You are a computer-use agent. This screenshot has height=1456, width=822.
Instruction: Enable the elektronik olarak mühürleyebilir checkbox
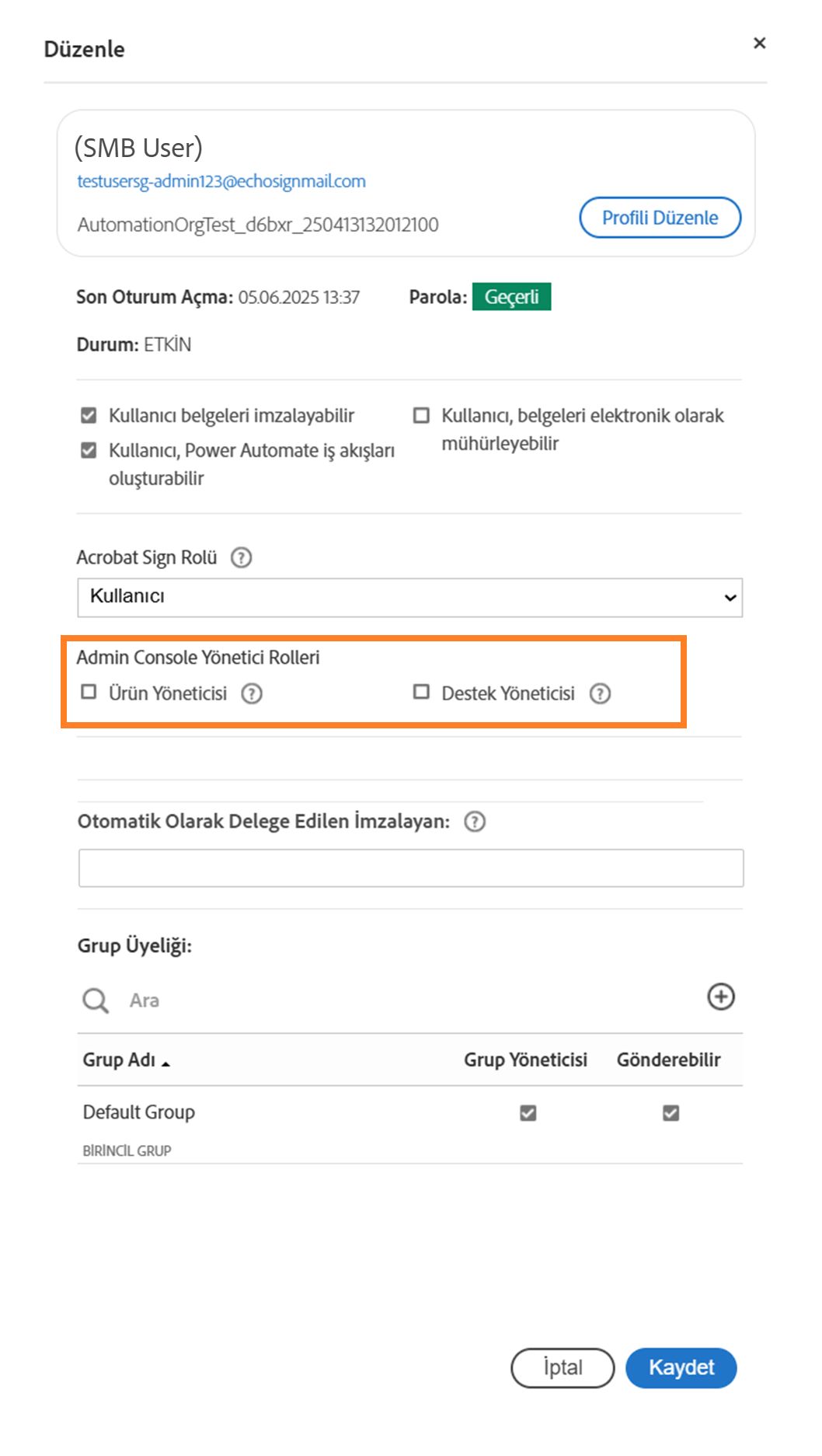click(x=421, y=415)
